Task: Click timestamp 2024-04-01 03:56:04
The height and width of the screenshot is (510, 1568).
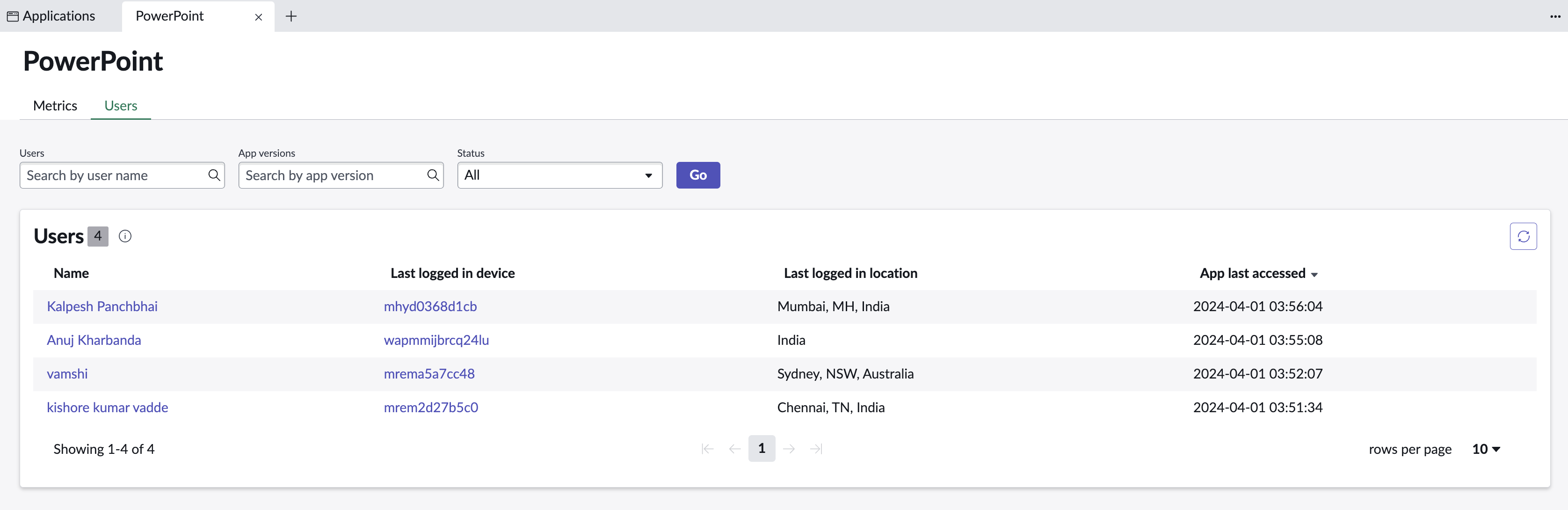Action: coord(1257,306)
